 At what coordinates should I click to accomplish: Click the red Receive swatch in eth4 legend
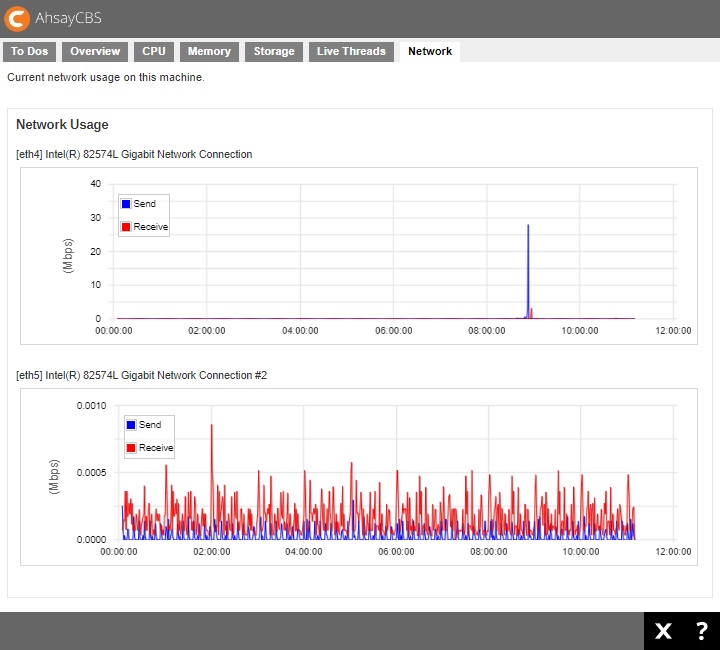pos(126,227)
